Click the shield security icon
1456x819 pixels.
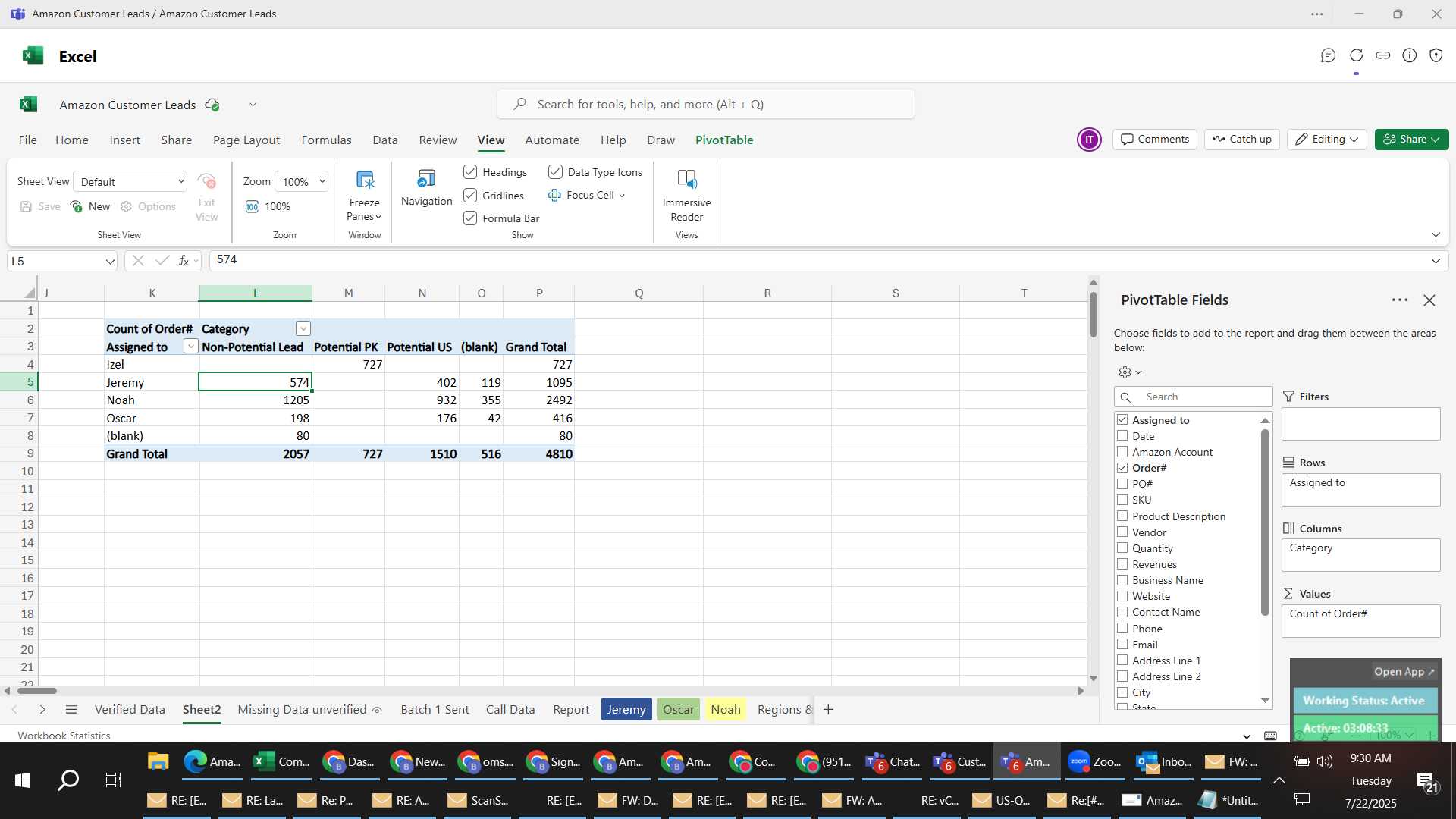point(1436,55)
